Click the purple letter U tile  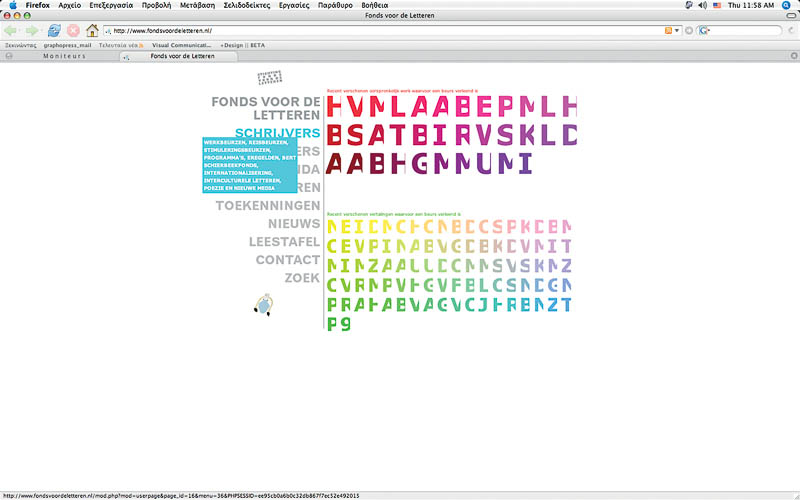(x=484, y=163)
